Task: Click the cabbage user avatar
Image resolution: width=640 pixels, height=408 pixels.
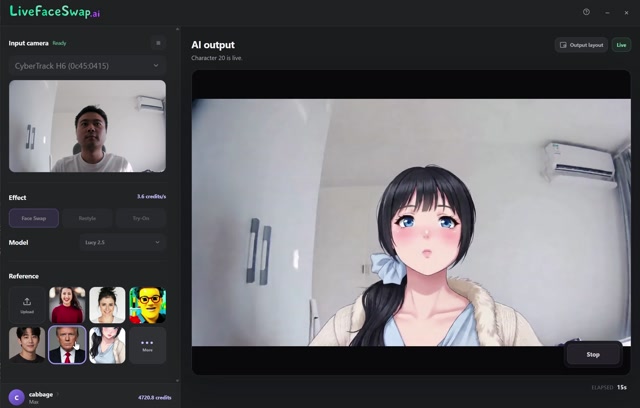Action: [16, 397]
